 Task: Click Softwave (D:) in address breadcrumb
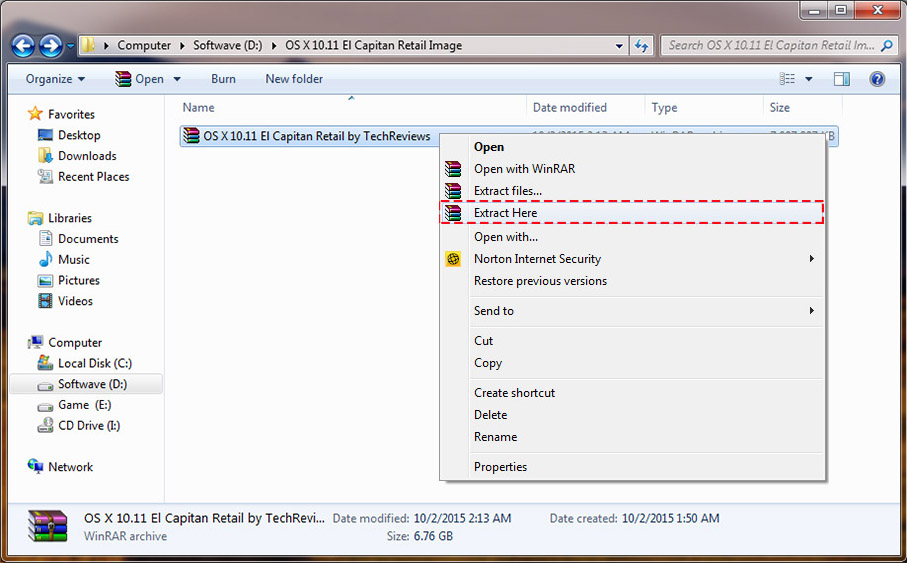pyautogui.click(x=227, y=45)
